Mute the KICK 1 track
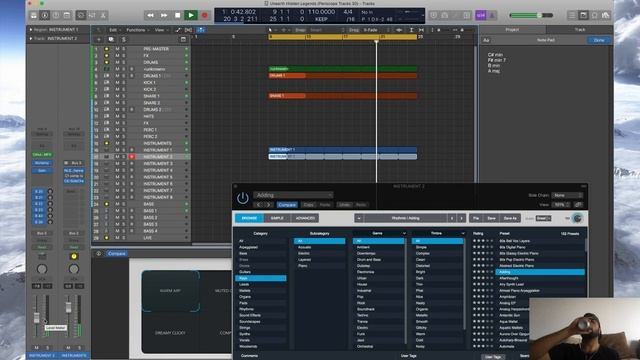Viewport: 640px width, 360px height. [x=117, y=82]
